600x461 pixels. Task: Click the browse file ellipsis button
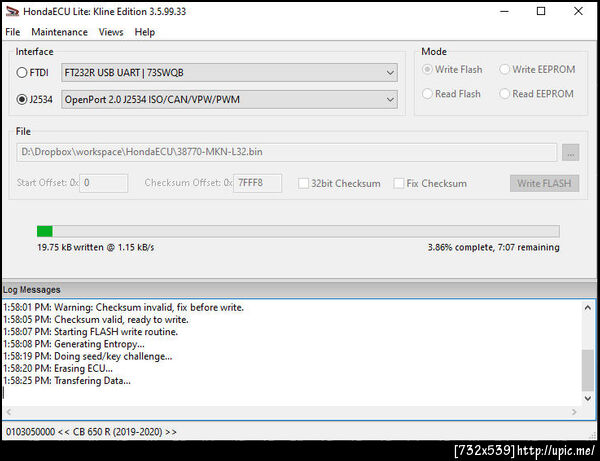click(x=571, y=153)
